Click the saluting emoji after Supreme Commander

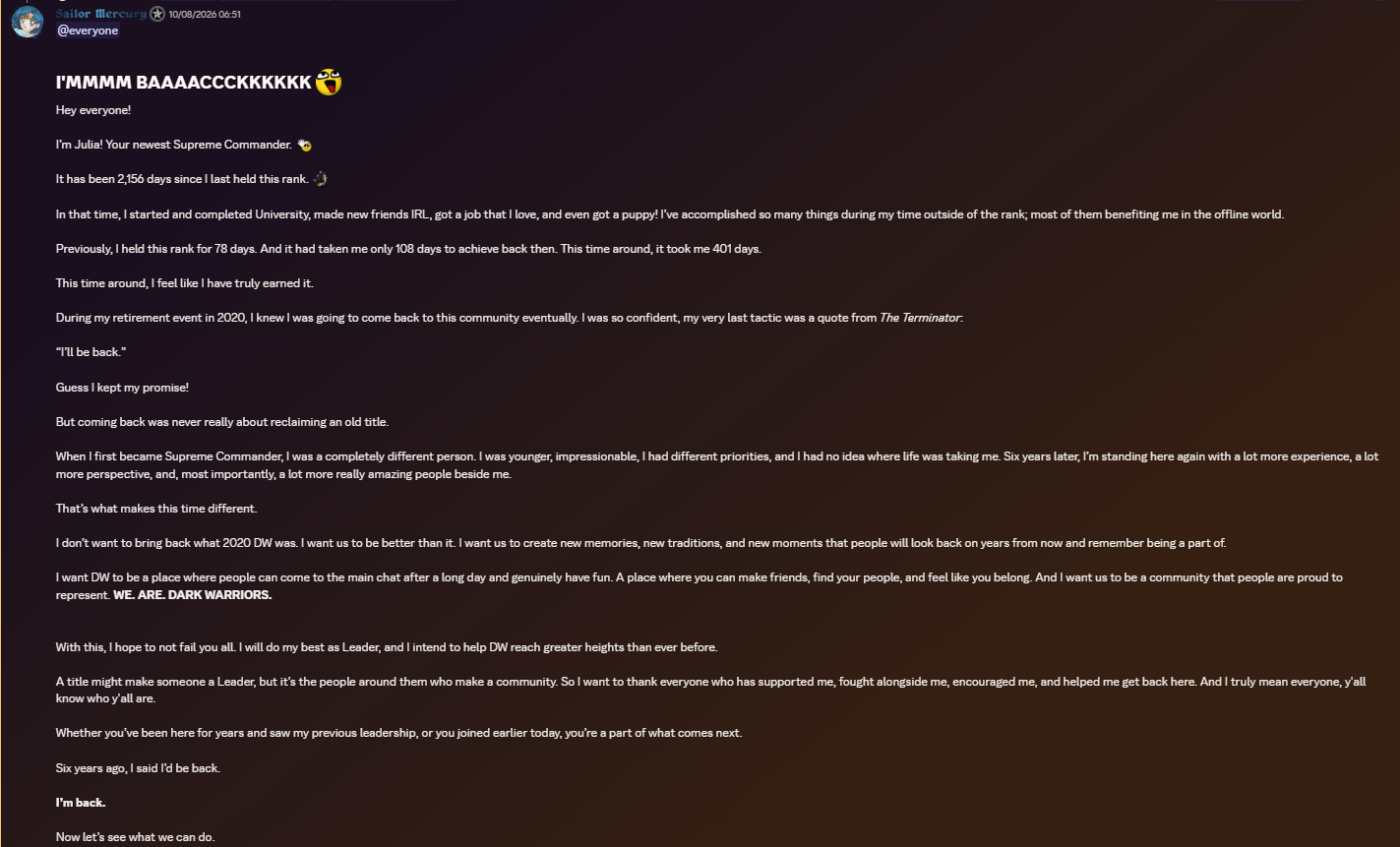305,145
